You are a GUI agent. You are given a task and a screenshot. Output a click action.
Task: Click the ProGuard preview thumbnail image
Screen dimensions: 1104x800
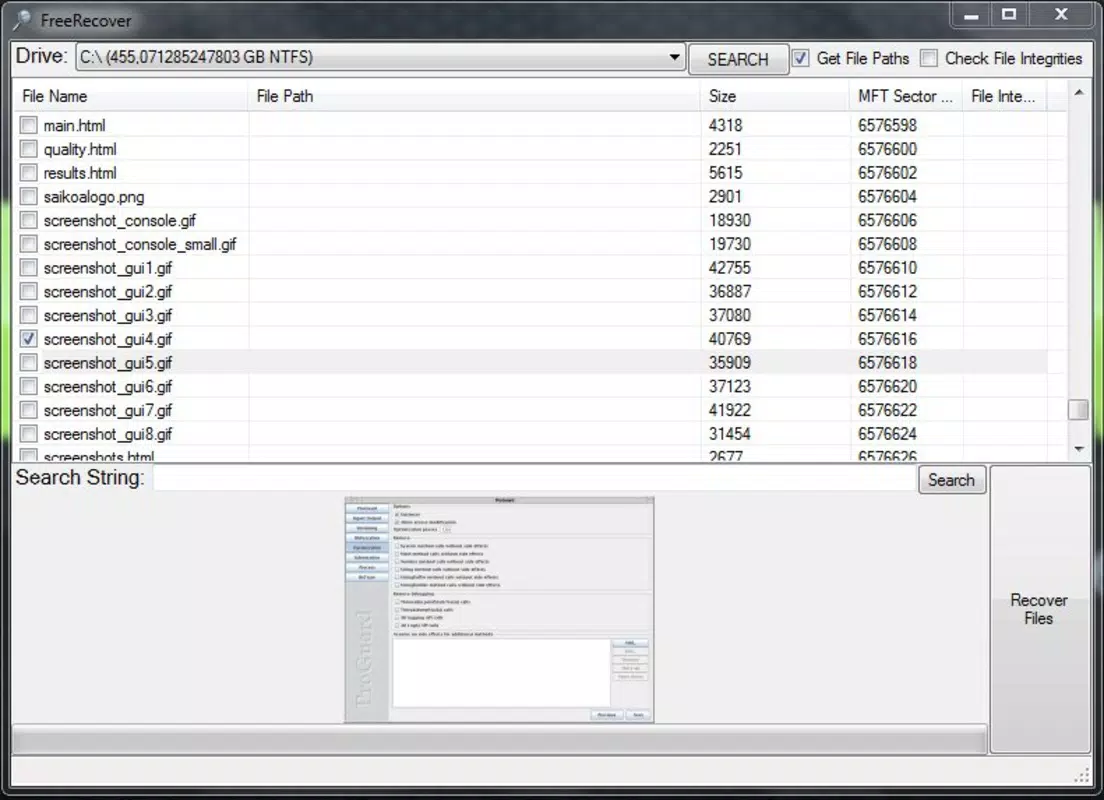tap(499, 610)
